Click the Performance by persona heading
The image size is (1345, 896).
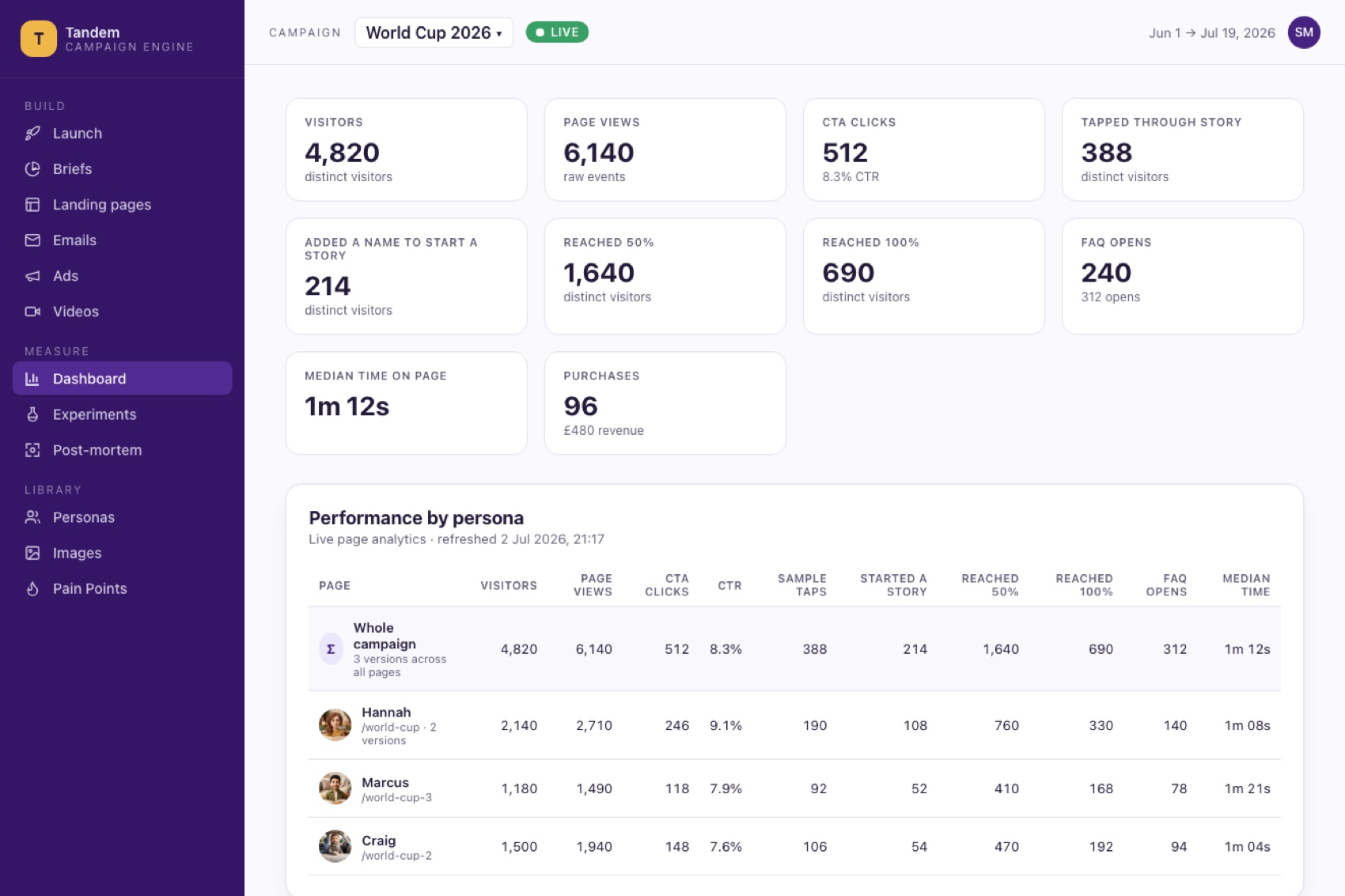click(416, 518)
